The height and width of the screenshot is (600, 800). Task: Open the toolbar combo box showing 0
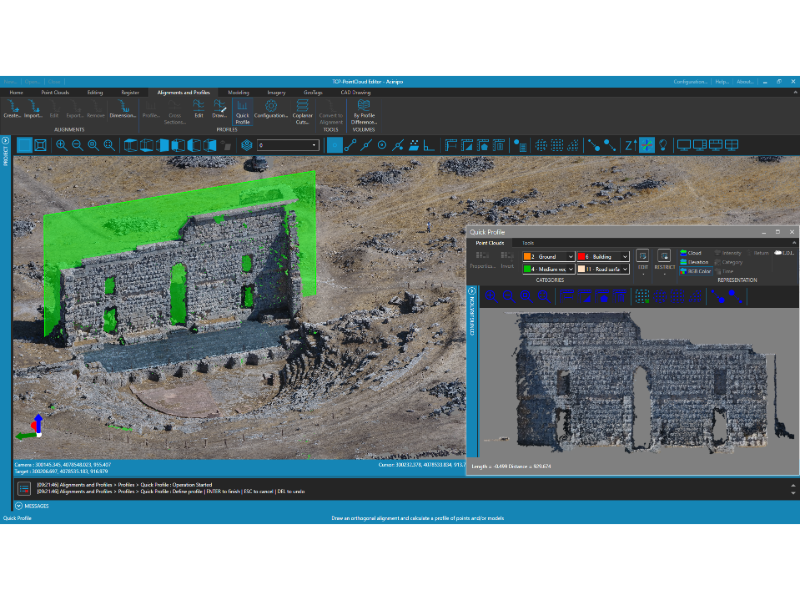tap(288, 145)
